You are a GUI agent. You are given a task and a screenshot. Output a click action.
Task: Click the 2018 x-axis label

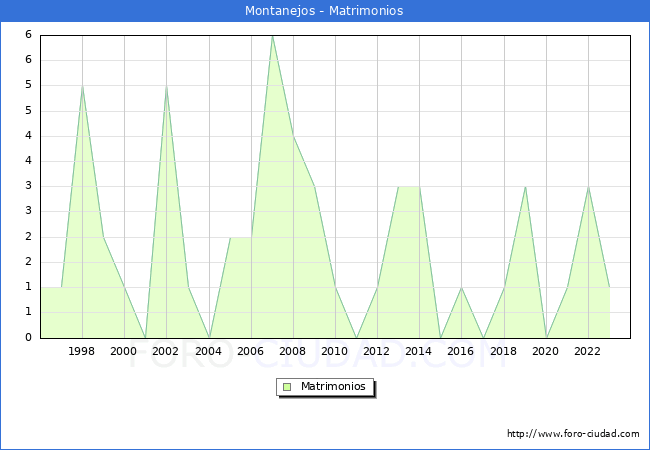[503, 351]
